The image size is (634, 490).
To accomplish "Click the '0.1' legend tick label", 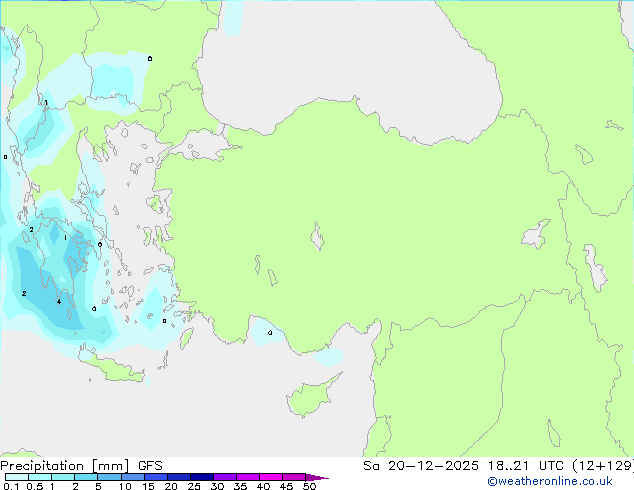I will click(11, 486).
